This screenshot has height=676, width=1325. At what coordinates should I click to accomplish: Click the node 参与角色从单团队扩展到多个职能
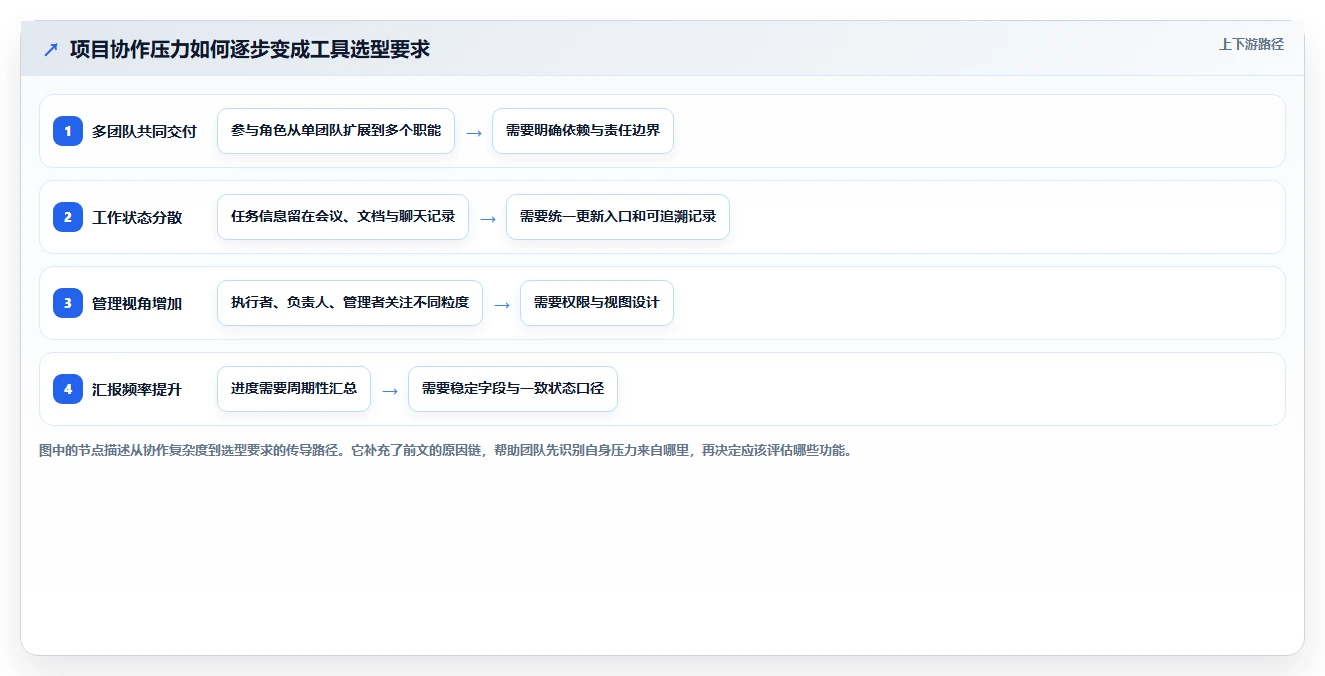click(336, 131)
